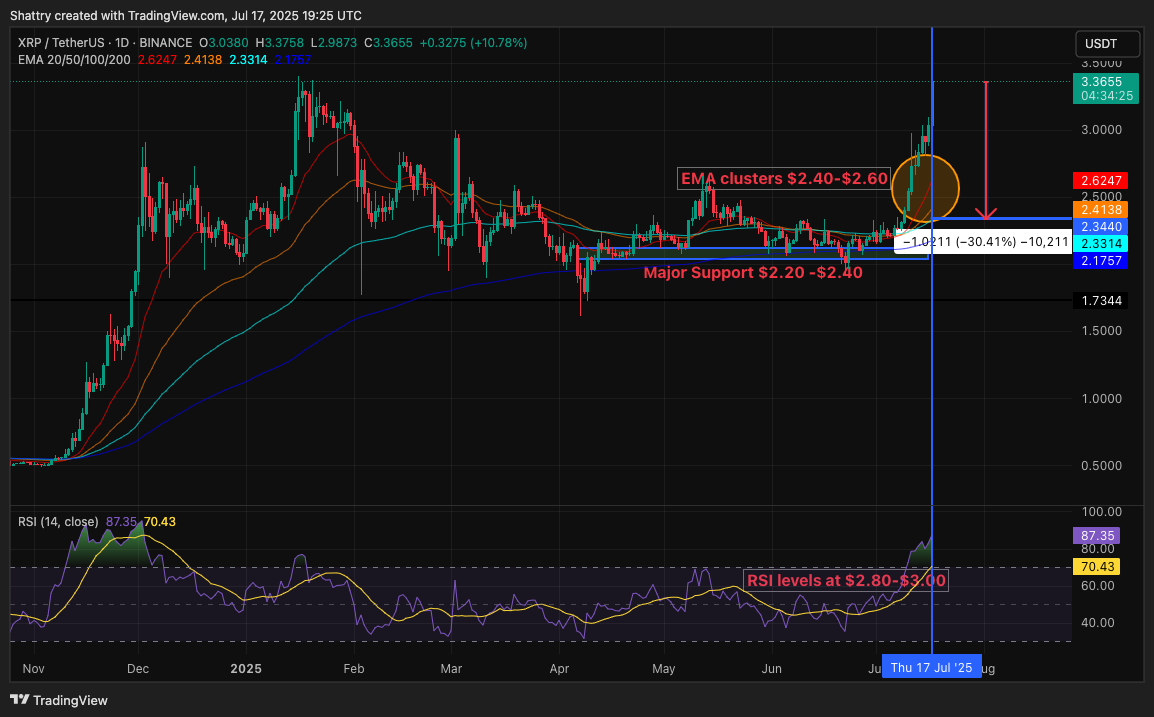Click the red downward arrow drawing
The height and width of the screenshot is (717, 1154).
click(986, 150)
